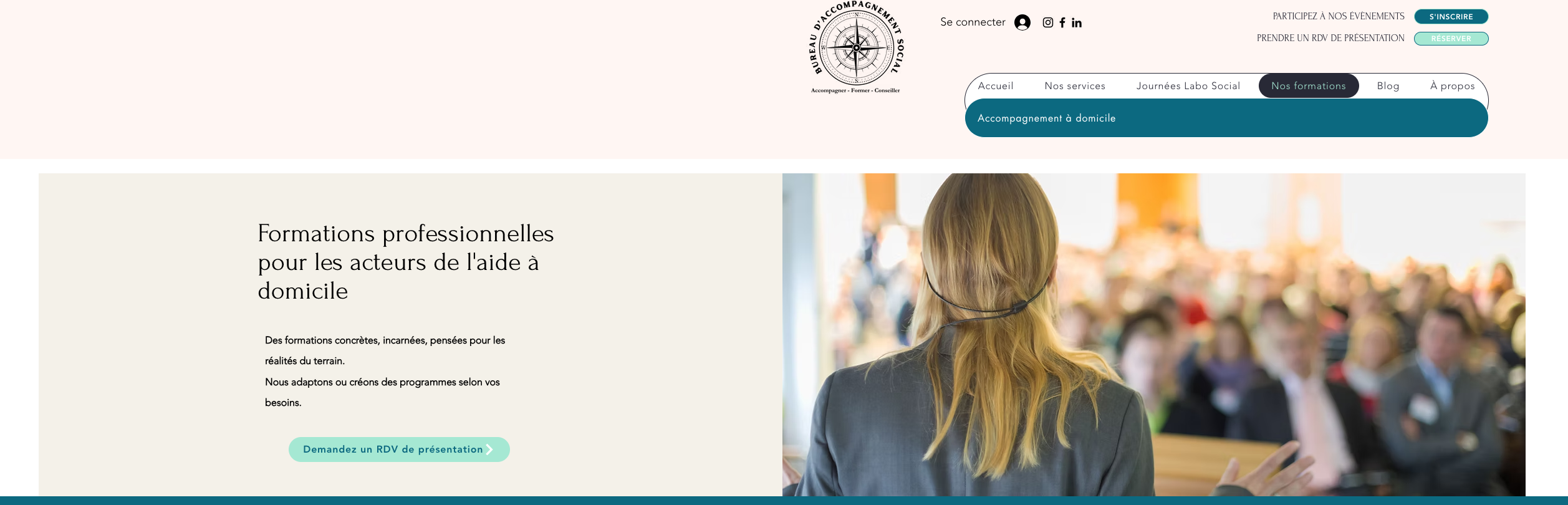Viewport: 1568px width, 505px height.
Task: Click Demandez un RDV de présentation button
Action: point(399,450)
